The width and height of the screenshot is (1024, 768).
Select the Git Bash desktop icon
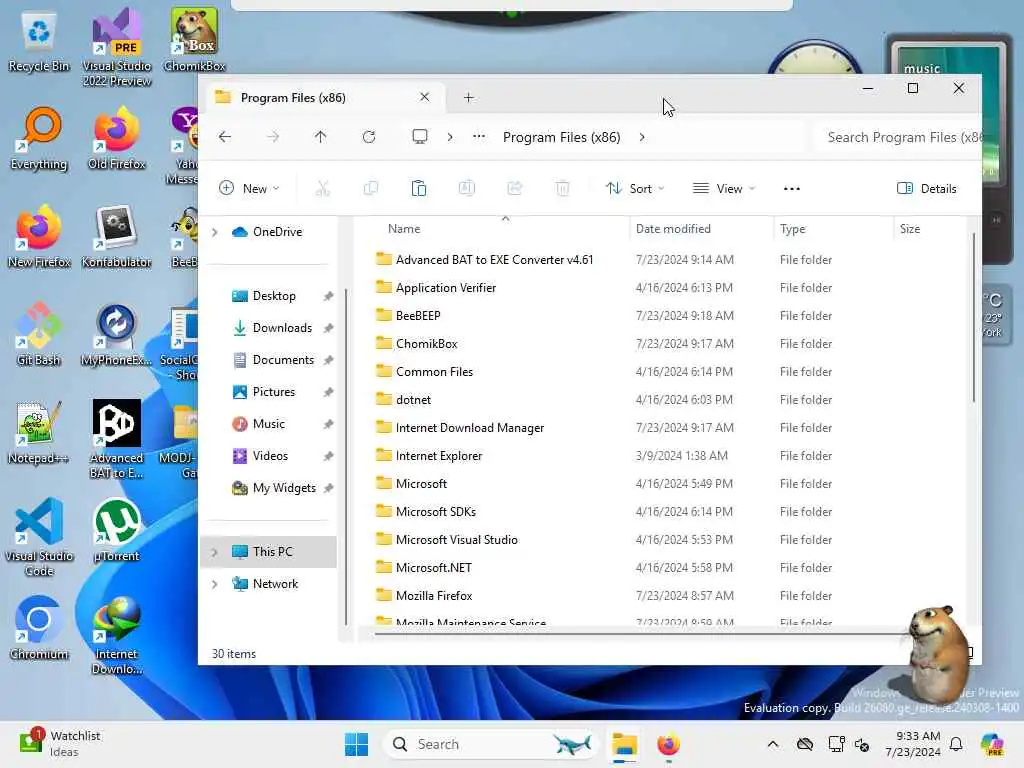pyautogui.click(x=39, y=334)
